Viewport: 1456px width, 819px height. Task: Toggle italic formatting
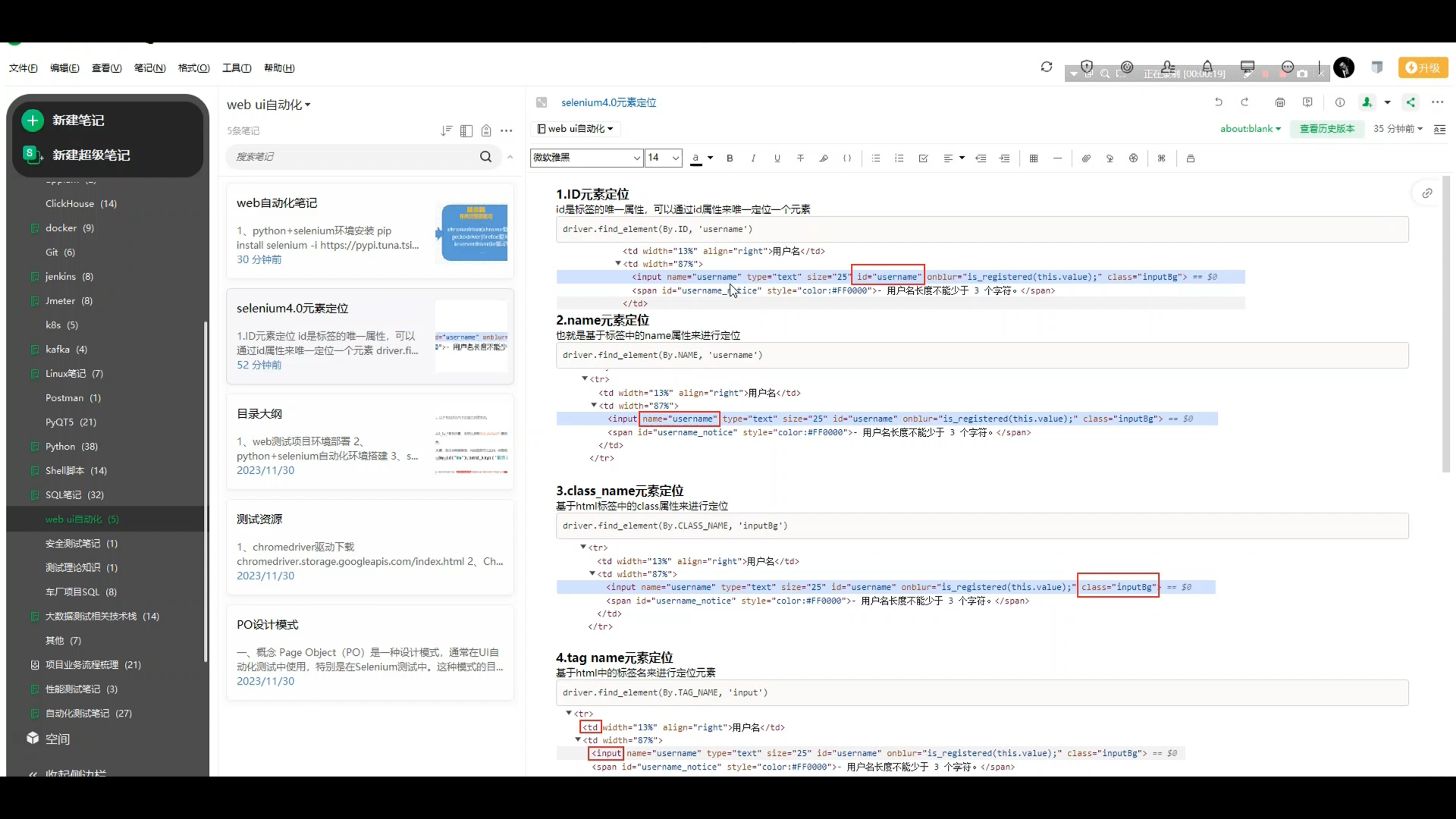[753, 158]
